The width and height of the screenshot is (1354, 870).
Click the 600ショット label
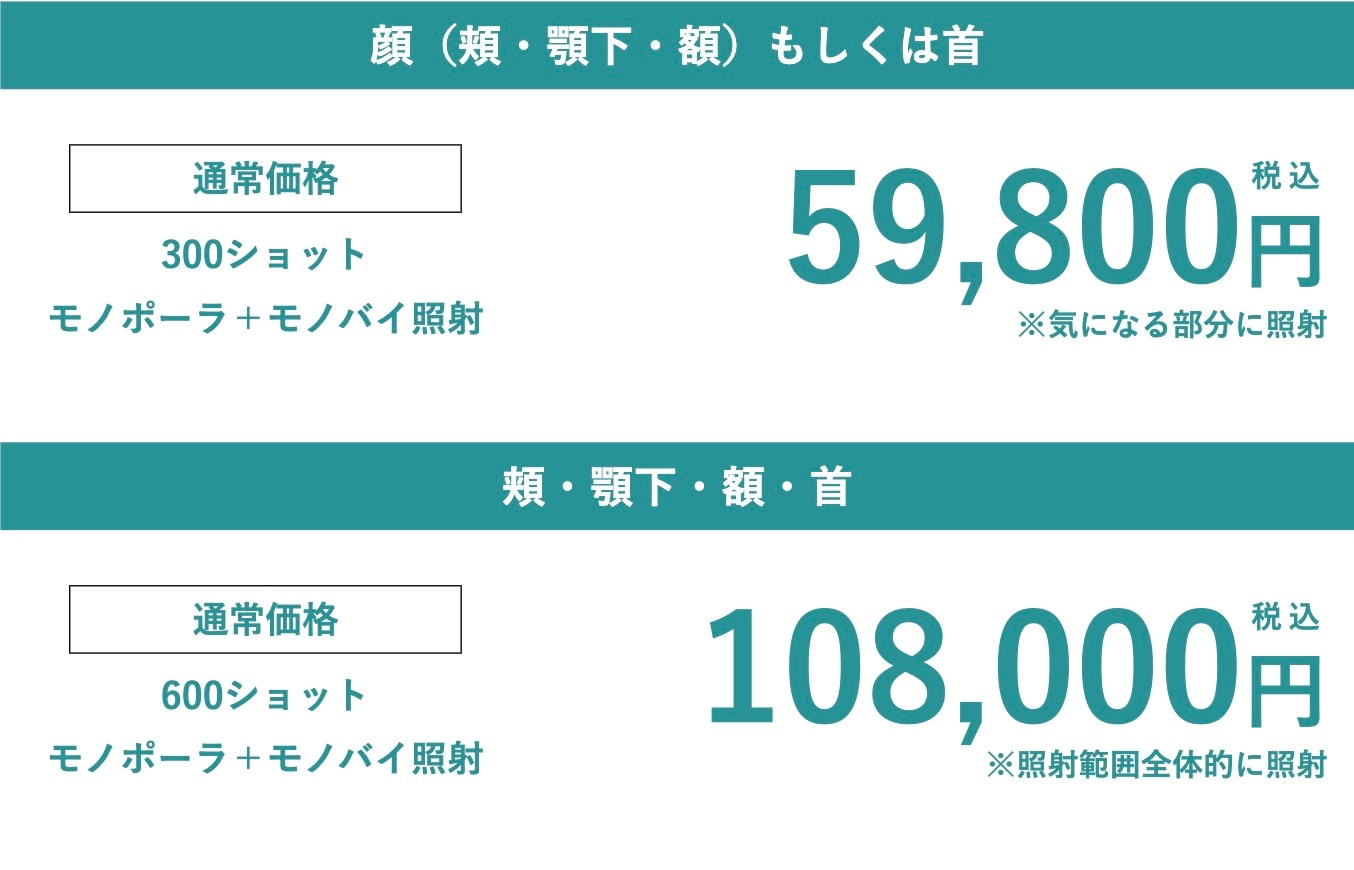click(x=265, y=696)
